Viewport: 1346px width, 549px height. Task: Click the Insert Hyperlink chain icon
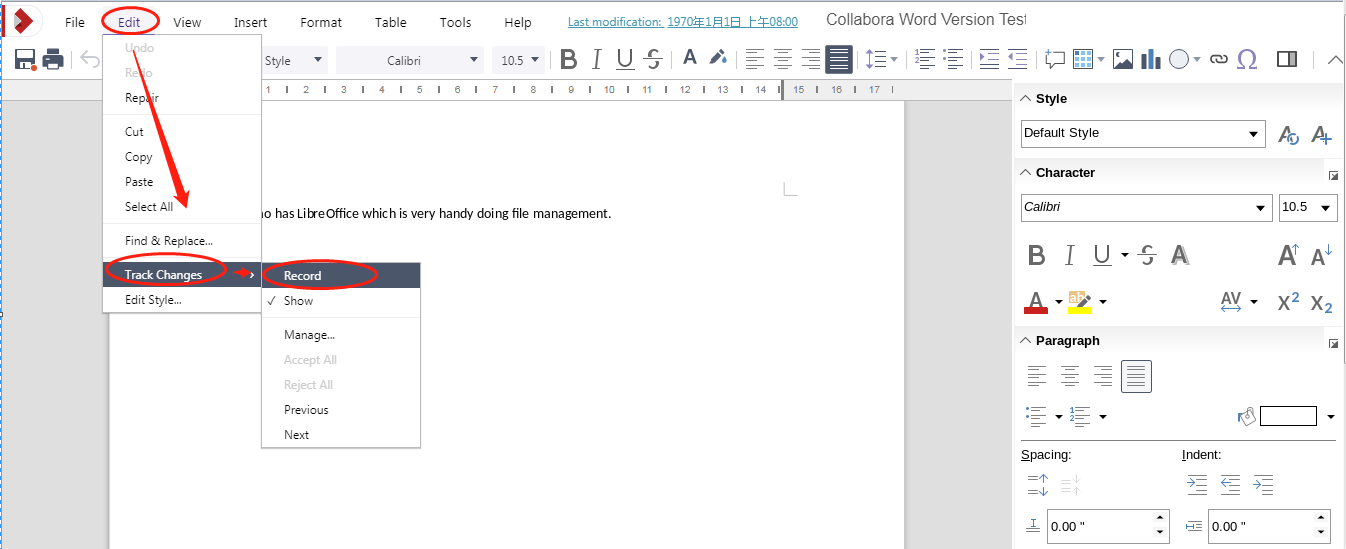pyautogui.click(x=1218, y=60)
